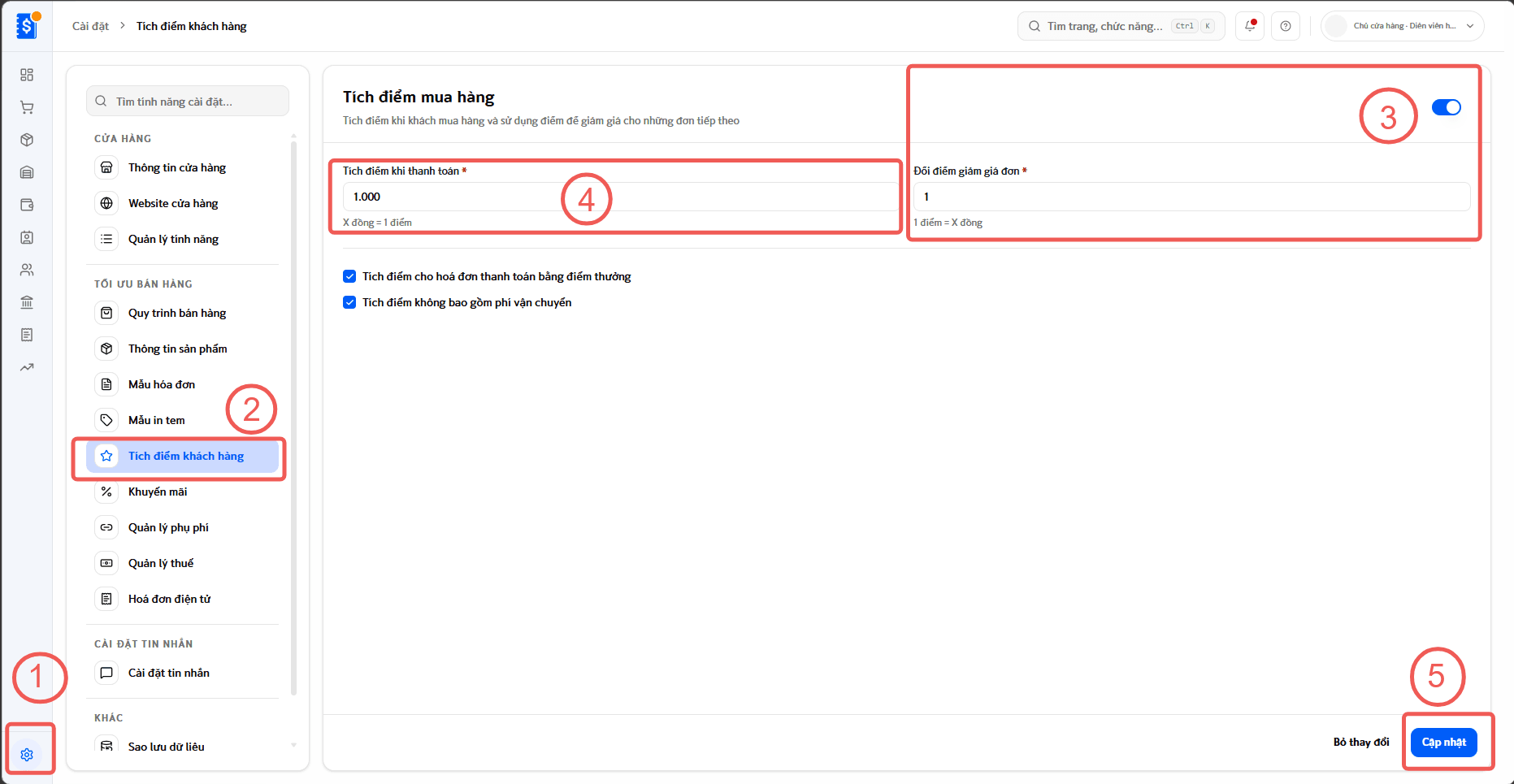
Task: Open Quản lý thuế settings
Action: tap(183, 563)
